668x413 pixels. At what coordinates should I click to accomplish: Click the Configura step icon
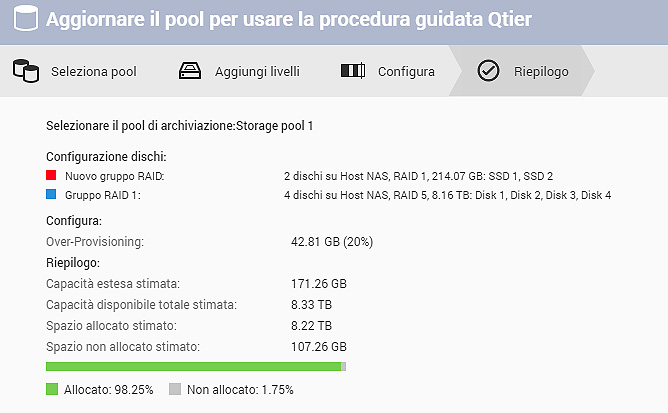tap(352, 71)
